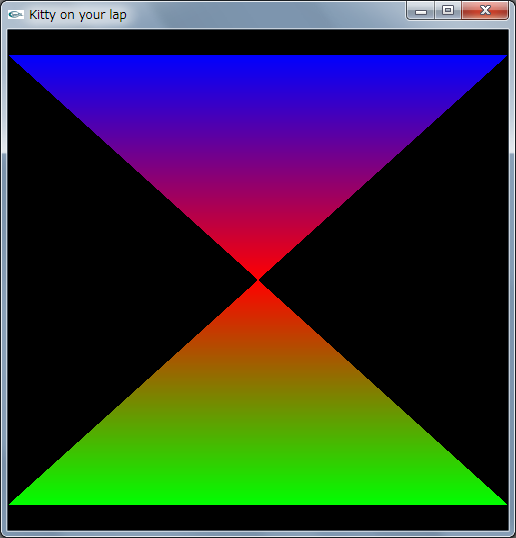Maximize the Kitty on your lap window
This screenshot has width=516, height=538.
tap(448, 11)
